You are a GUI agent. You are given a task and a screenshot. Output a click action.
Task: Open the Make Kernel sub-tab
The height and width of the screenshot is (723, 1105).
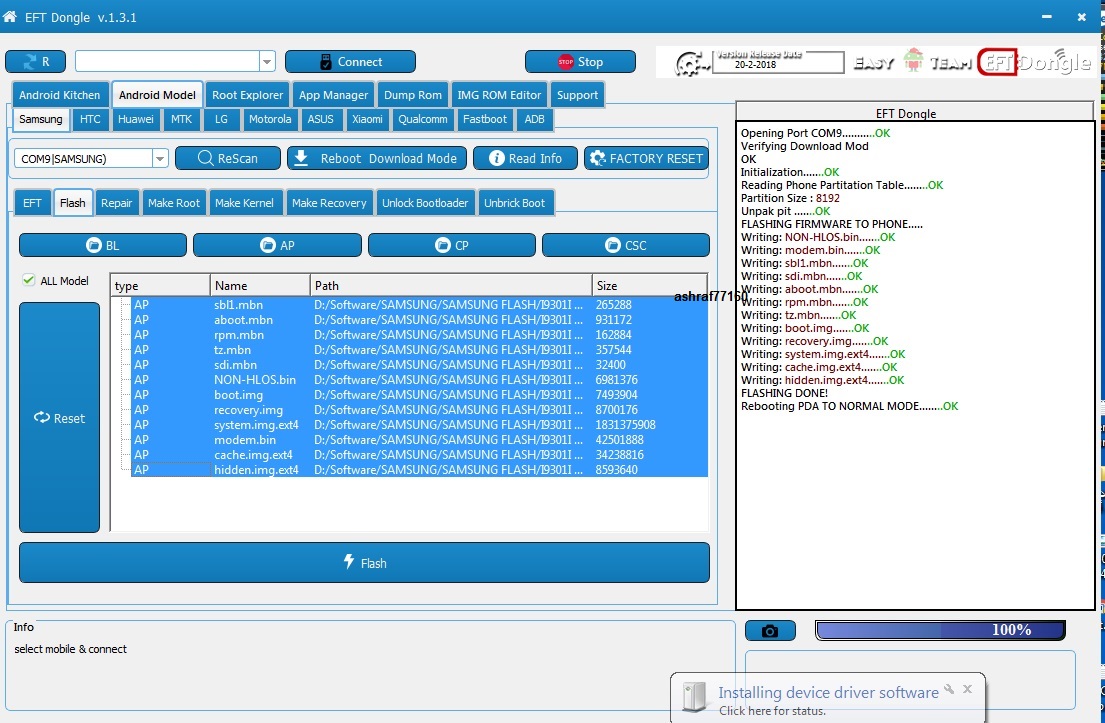click(x=245, y=203)
